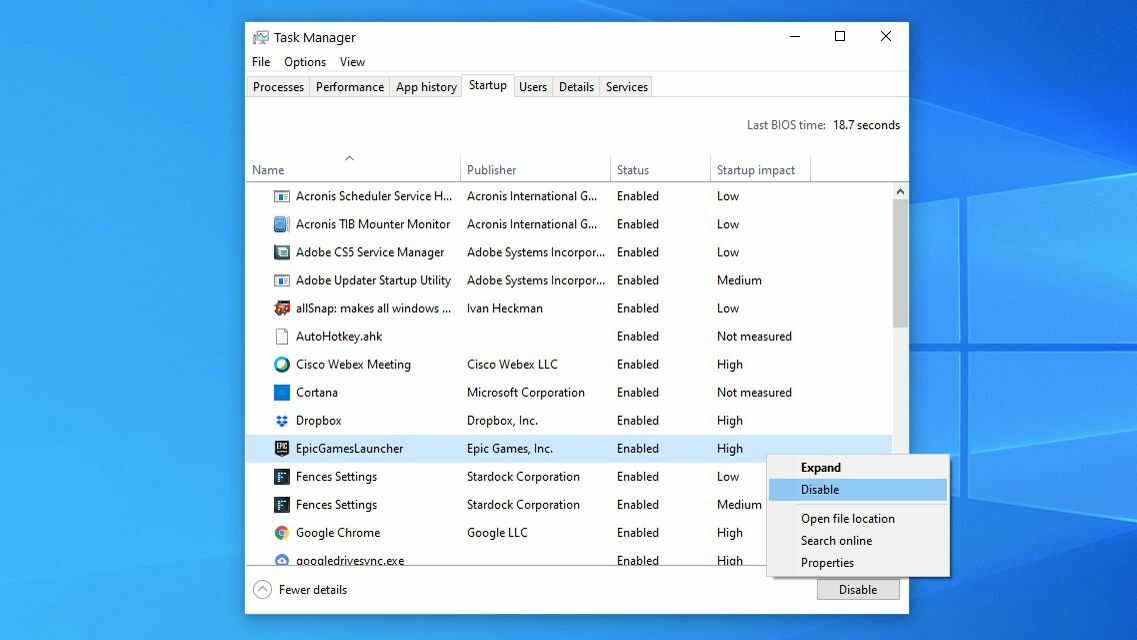
Task: Click the Fewer details label
Action: (313, 590)
